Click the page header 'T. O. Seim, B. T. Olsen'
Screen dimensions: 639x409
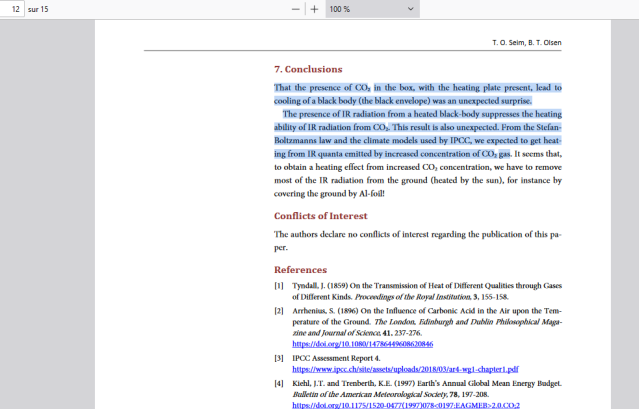pyautogui.click(x=526, y=43)
